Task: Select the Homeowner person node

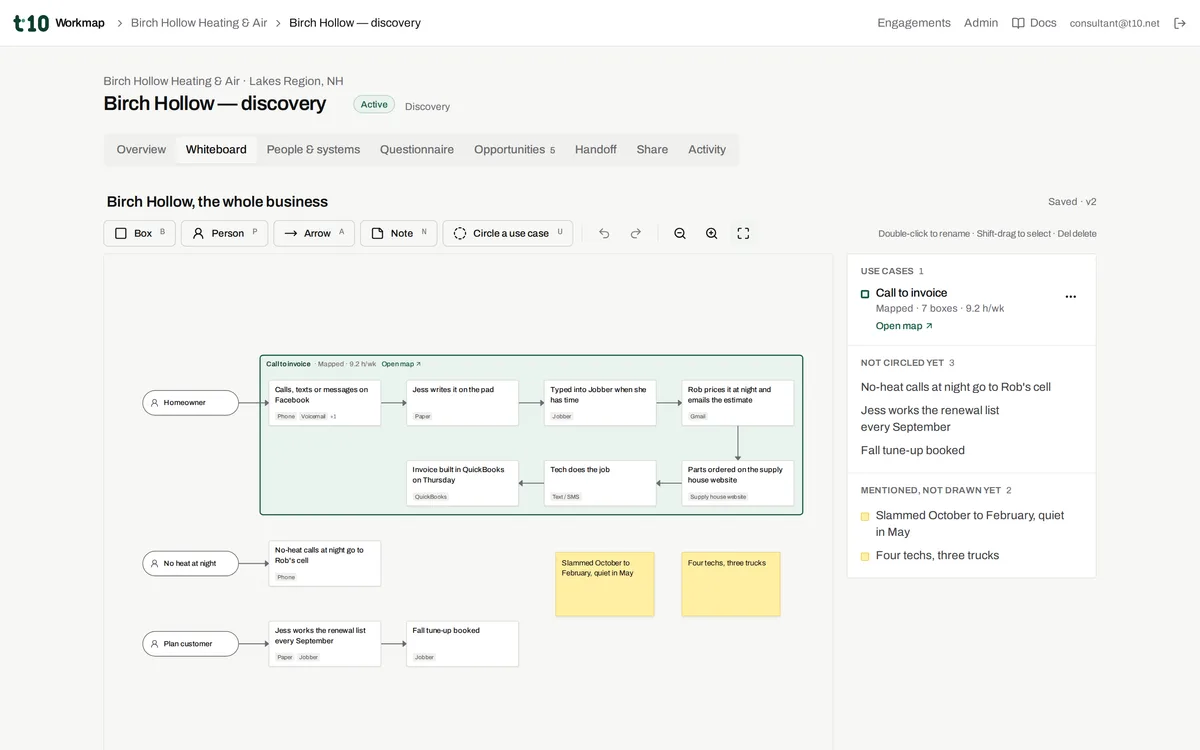Action: (x=191, y=403)
